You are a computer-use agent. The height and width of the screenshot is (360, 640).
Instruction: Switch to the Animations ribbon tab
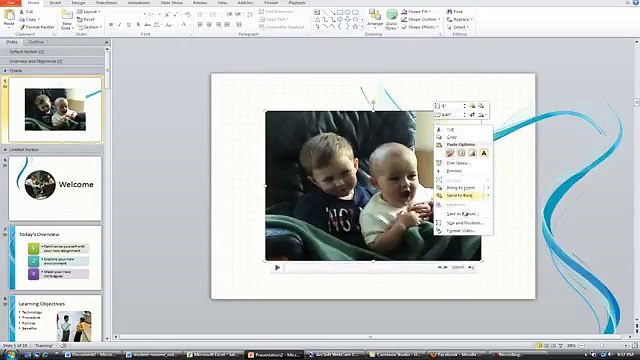(x=139, y=2)
